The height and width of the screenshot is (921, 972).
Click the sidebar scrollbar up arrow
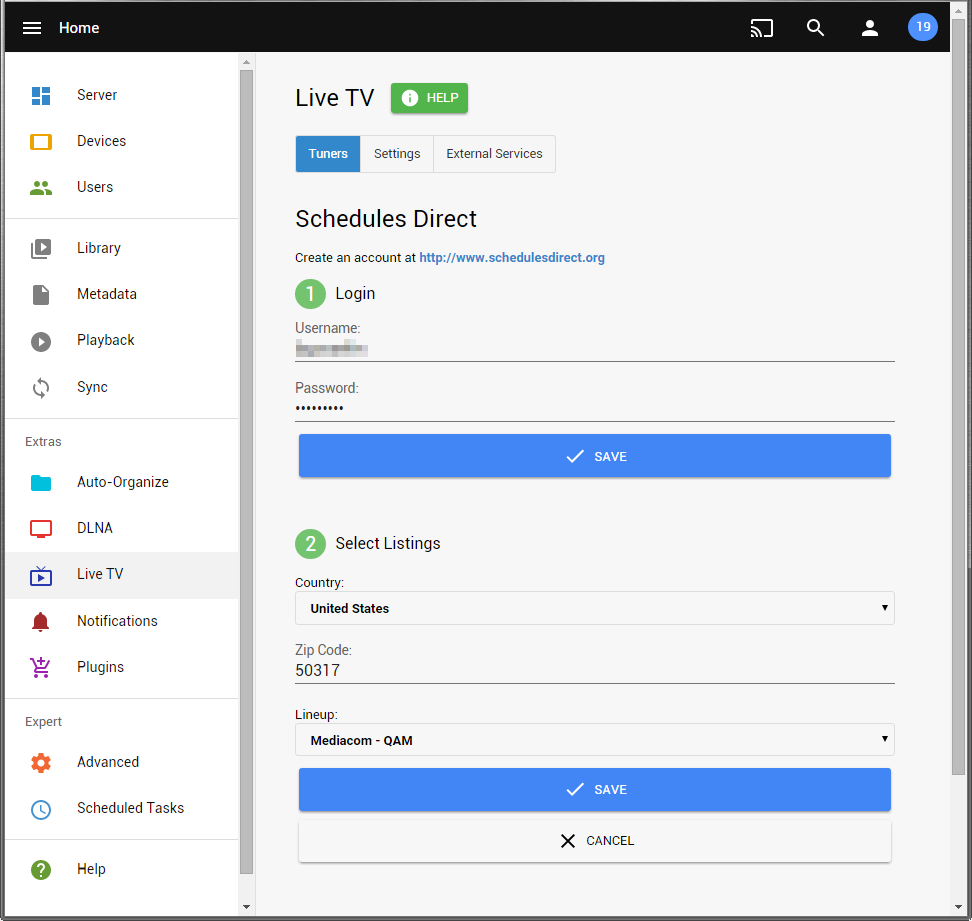pos(246,62)
